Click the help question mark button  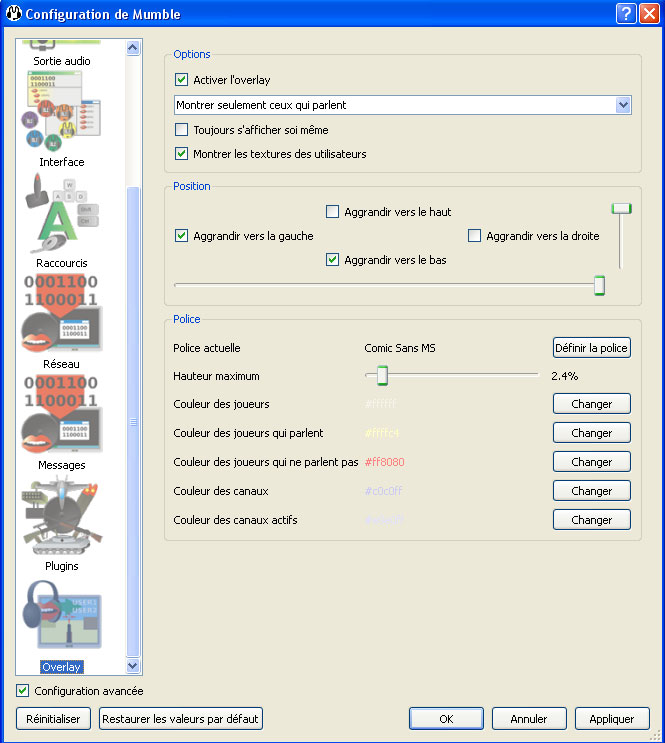tap(626, 13)
